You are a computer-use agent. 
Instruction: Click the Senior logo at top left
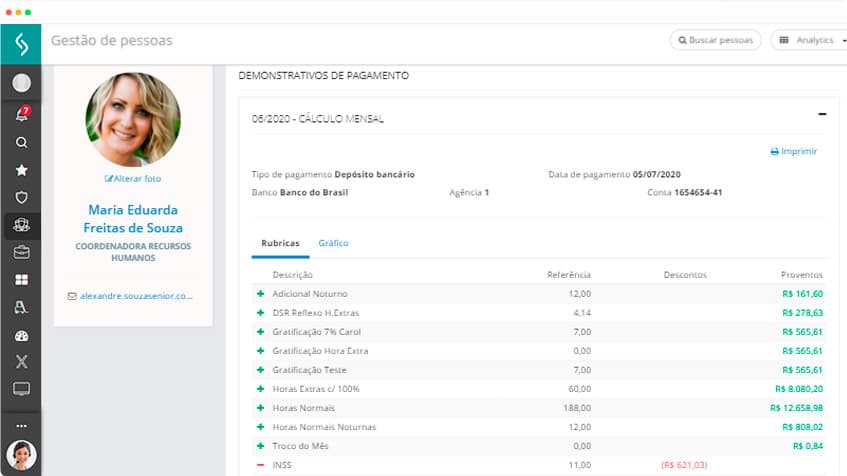coord(21,43)
